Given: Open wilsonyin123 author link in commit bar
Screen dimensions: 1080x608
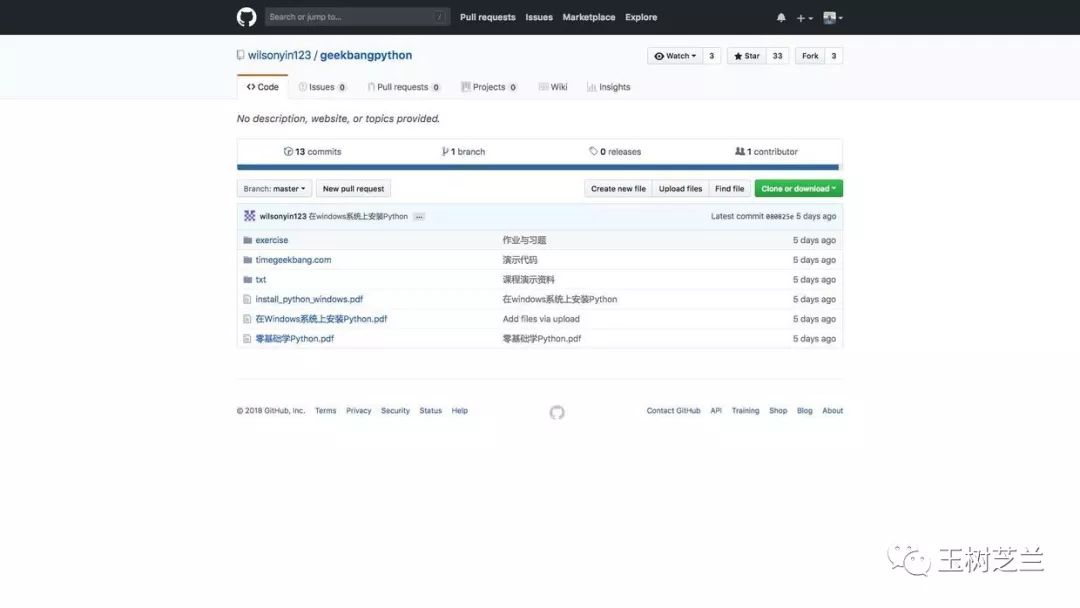Looking at the screenshot, I should [x=282, y=216].
